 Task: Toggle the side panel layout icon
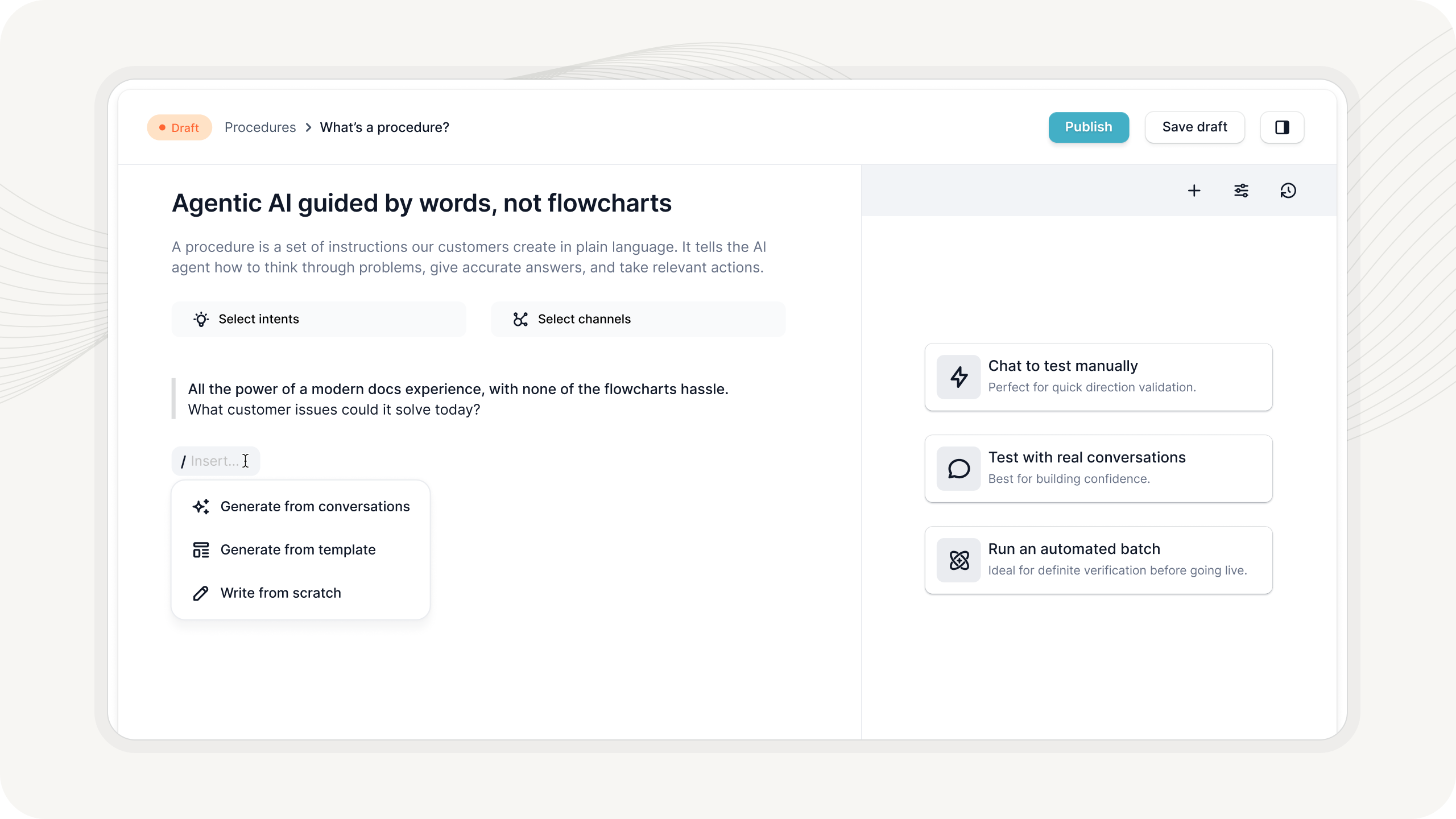pos(1282,127)
